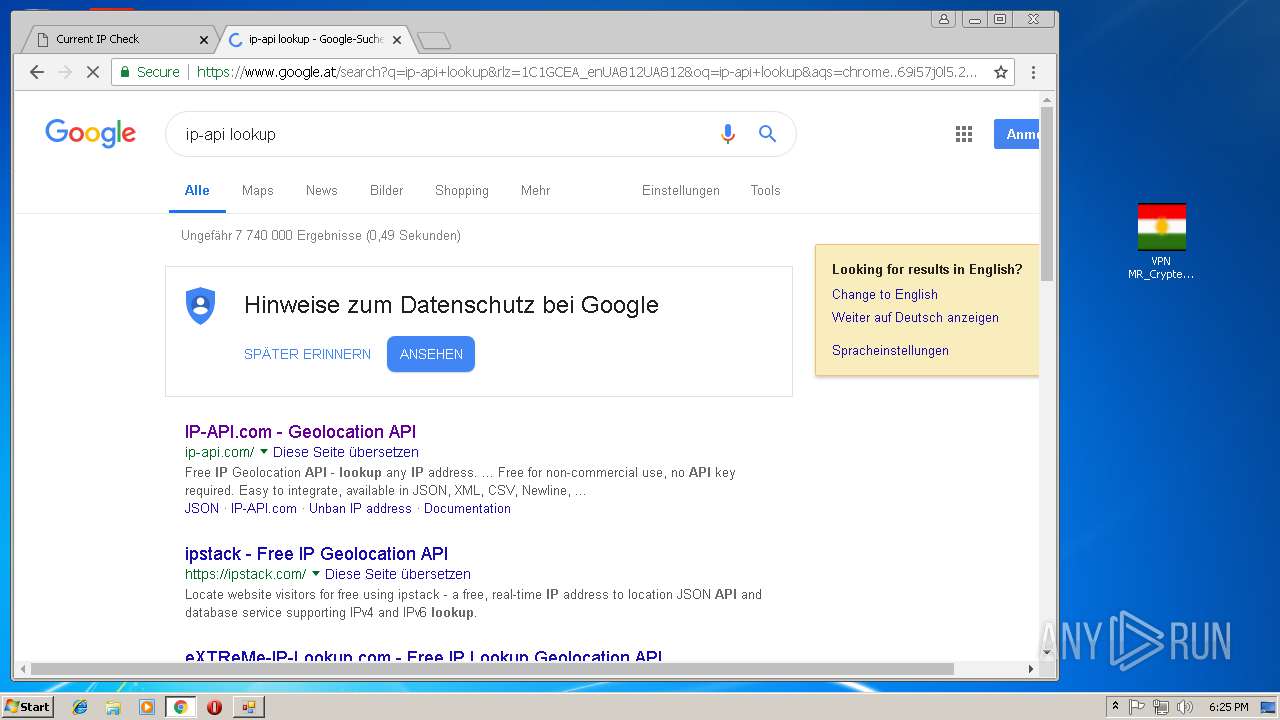
Task: Click the Chrome back arrow
Action: pos(37,72)
